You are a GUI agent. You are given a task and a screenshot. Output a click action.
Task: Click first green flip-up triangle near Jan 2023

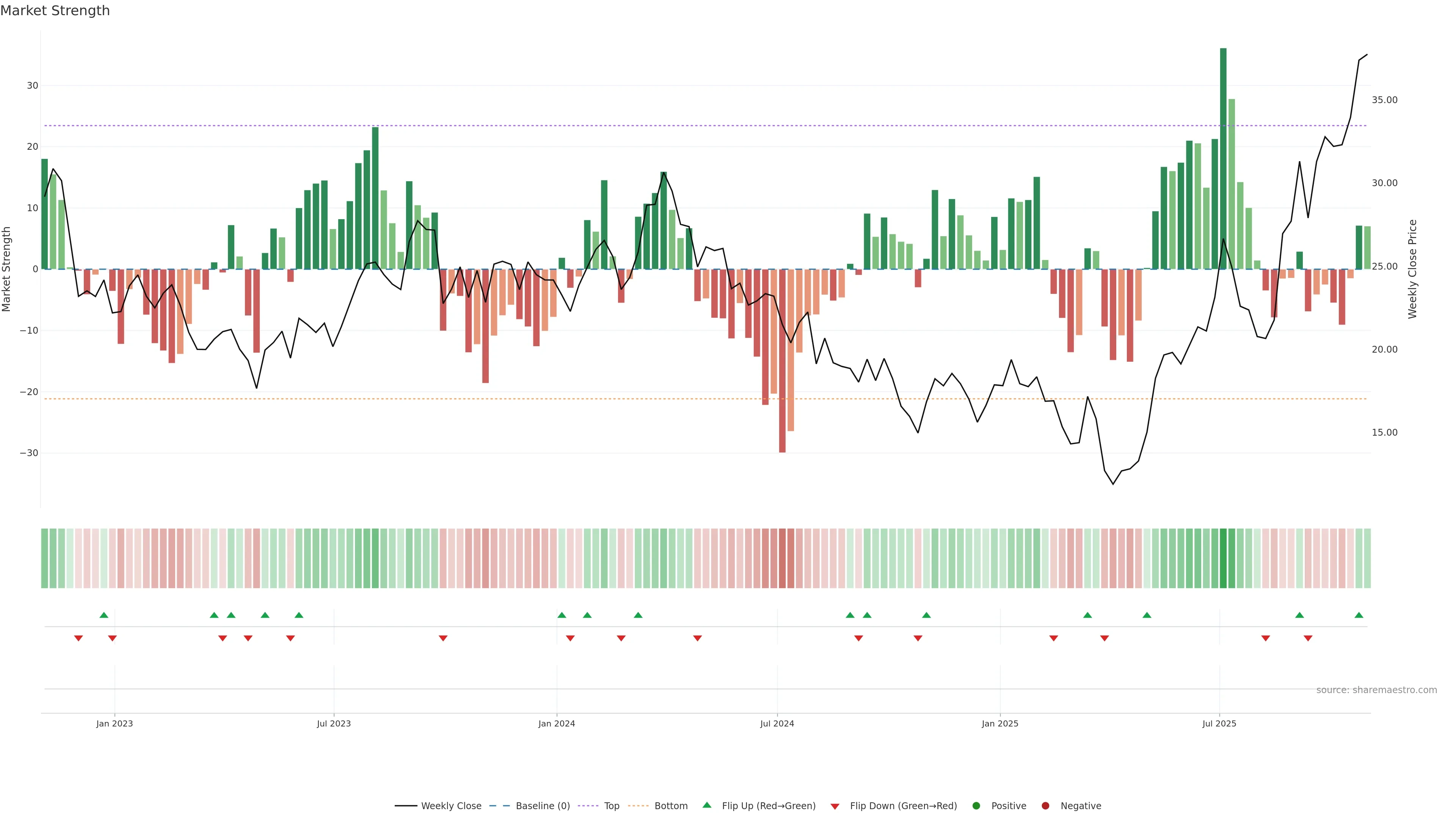(x=104, y=615)
